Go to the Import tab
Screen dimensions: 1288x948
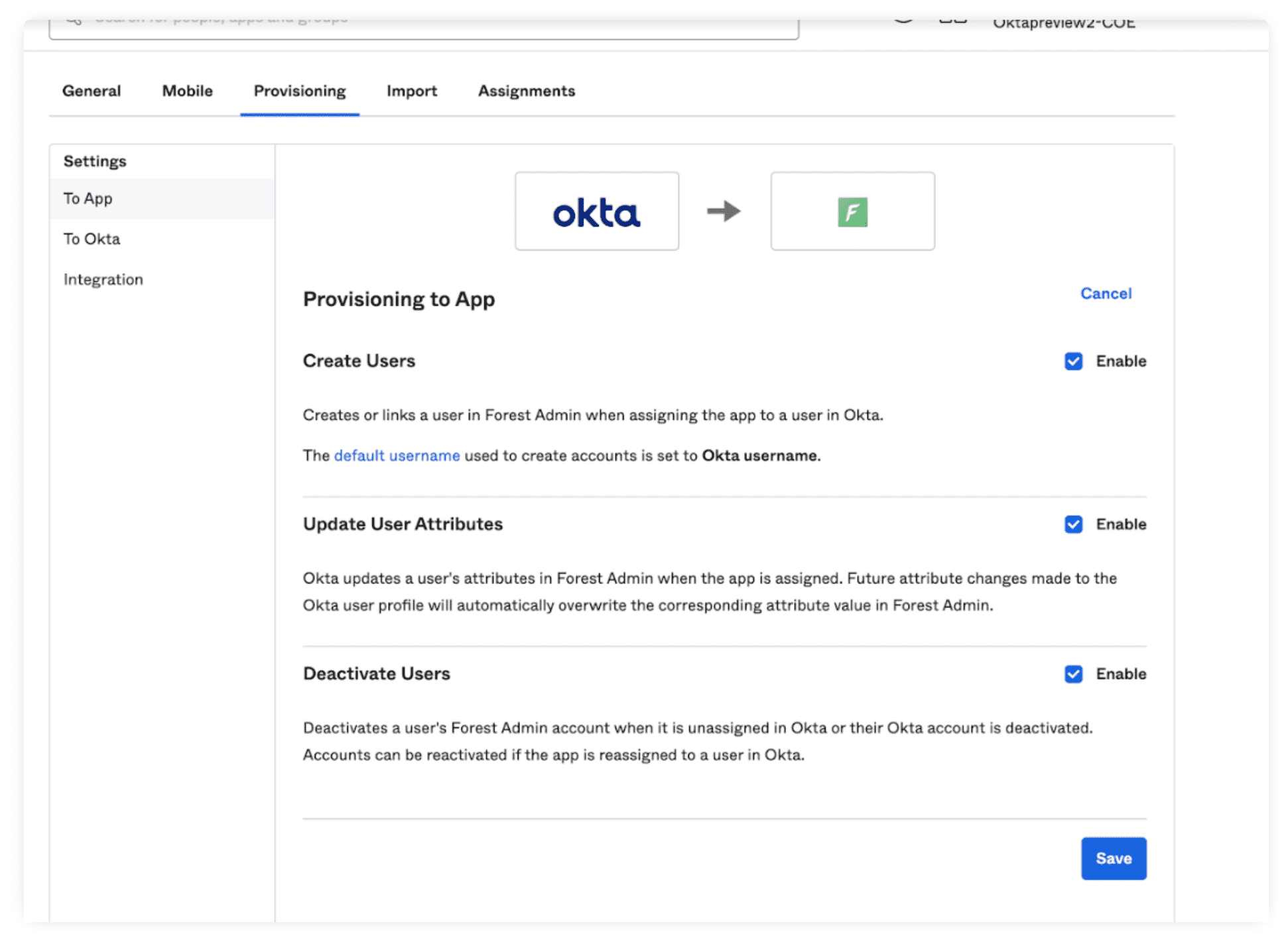[x=412, y=91]
